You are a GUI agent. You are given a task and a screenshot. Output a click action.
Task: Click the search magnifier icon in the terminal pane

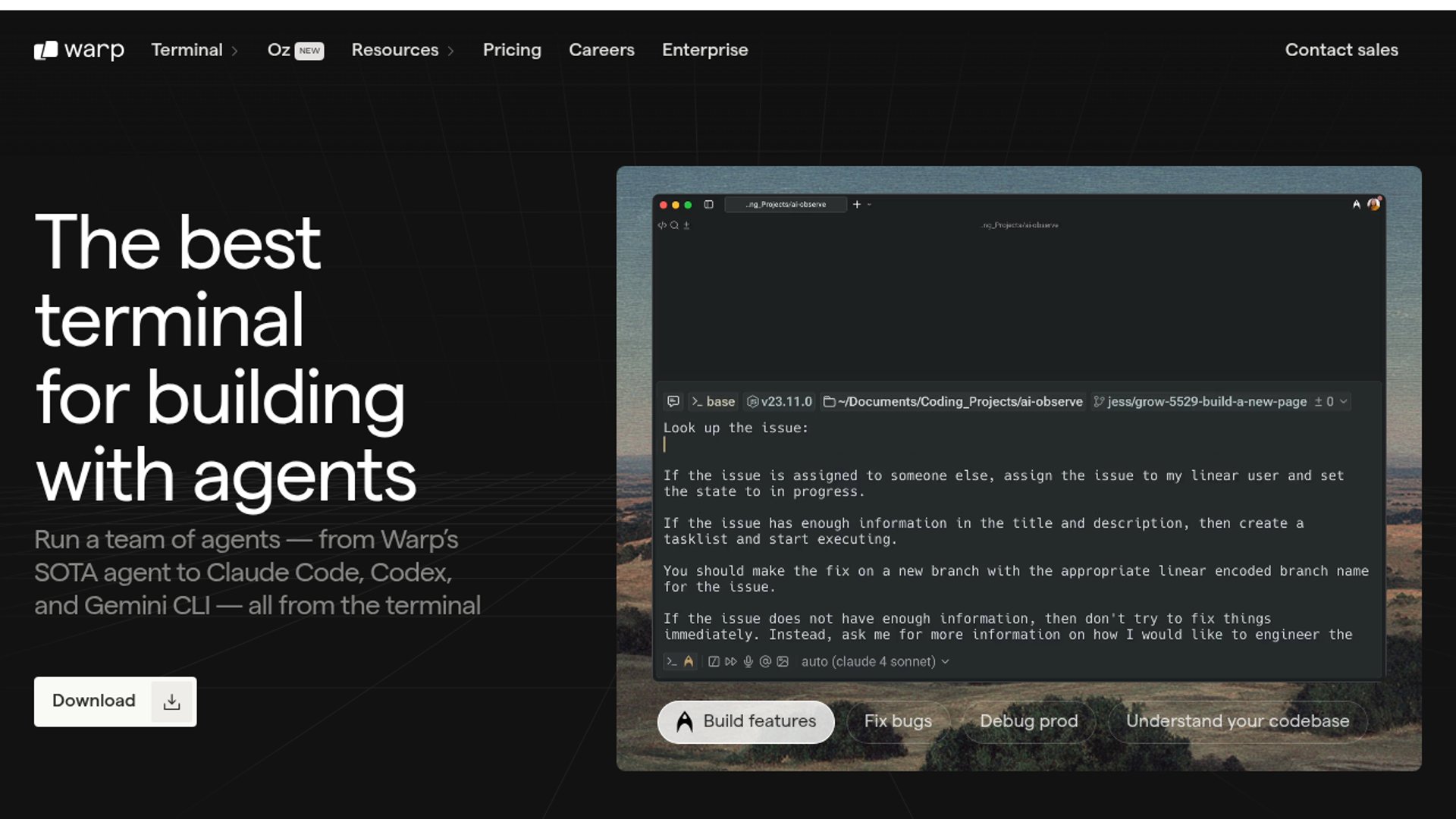[x=674, y=225]
